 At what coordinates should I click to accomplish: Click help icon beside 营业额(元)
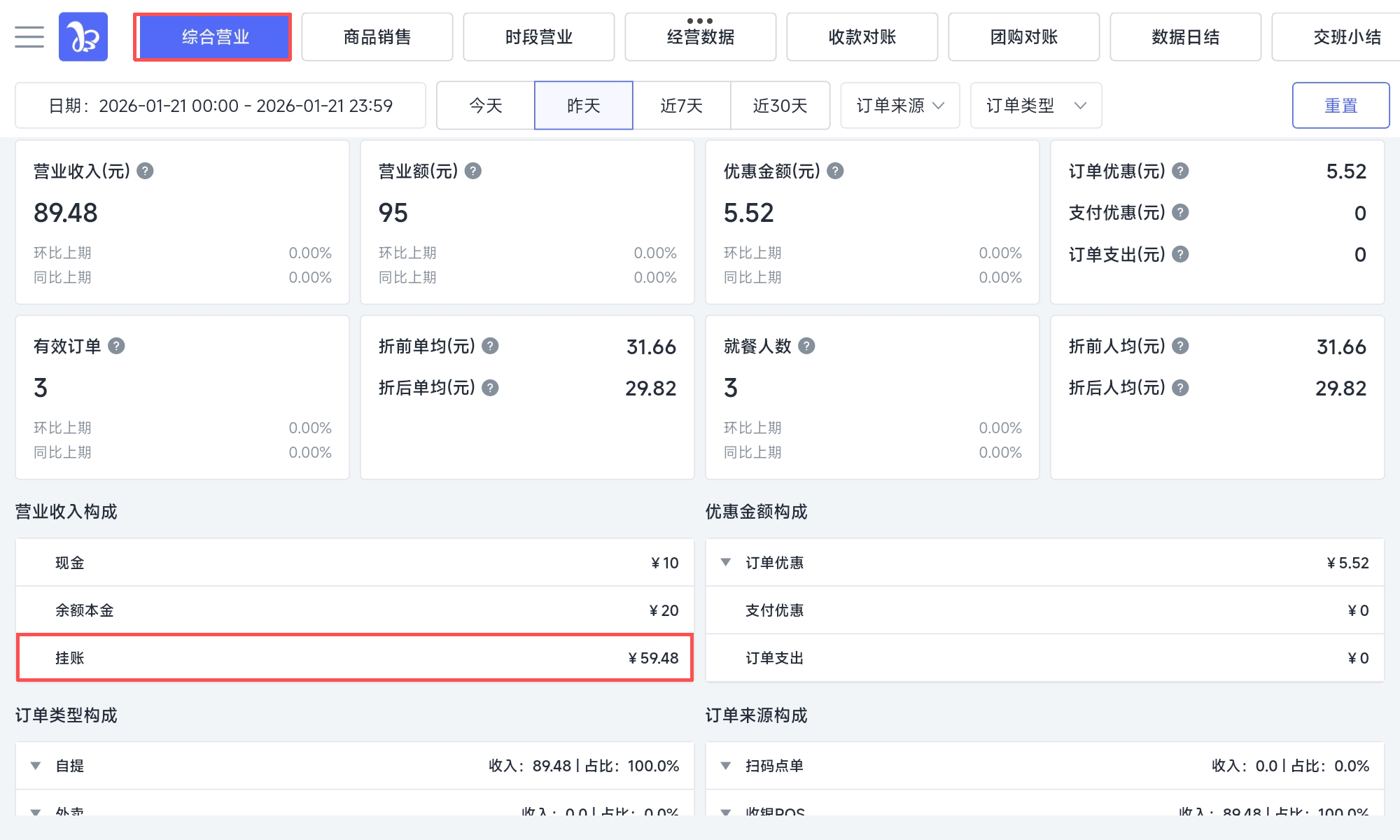pos(473,171)
